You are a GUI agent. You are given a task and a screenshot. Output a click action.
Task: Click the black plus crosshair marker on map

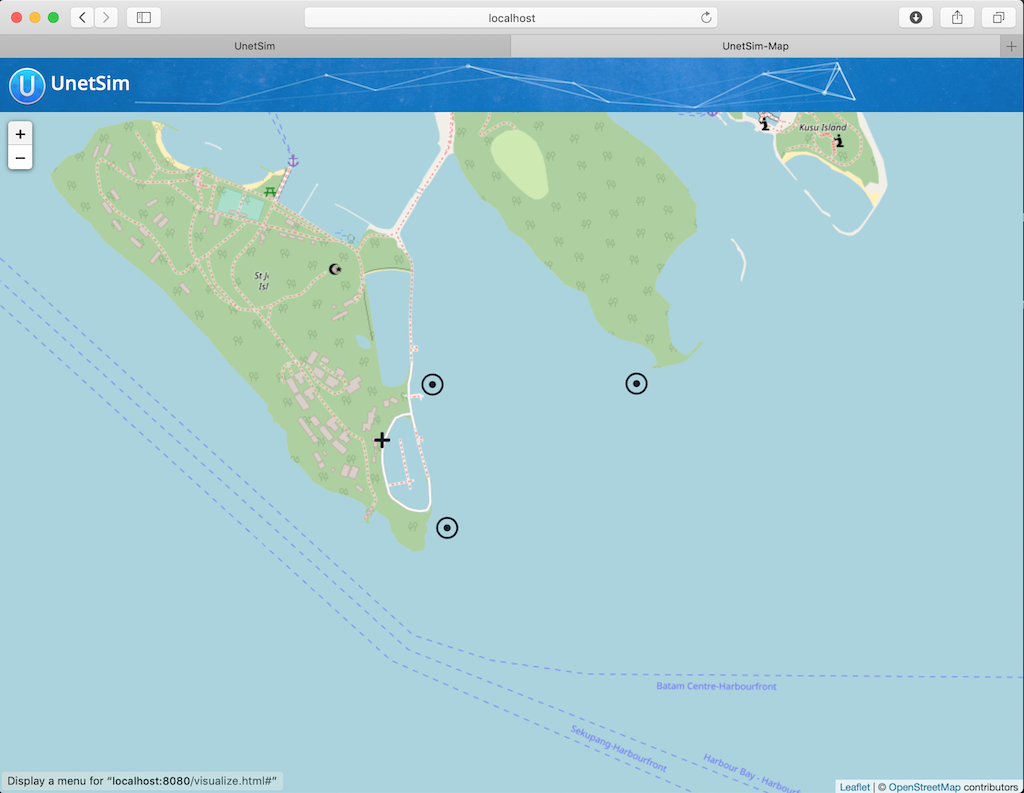(382, 440)
